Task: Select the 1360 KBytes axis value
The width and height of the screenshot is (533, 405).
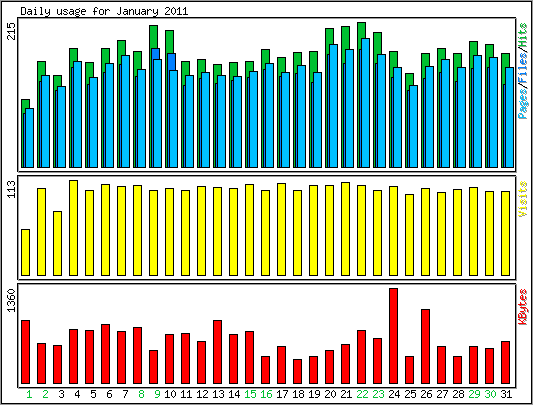Action: [12, 300]
